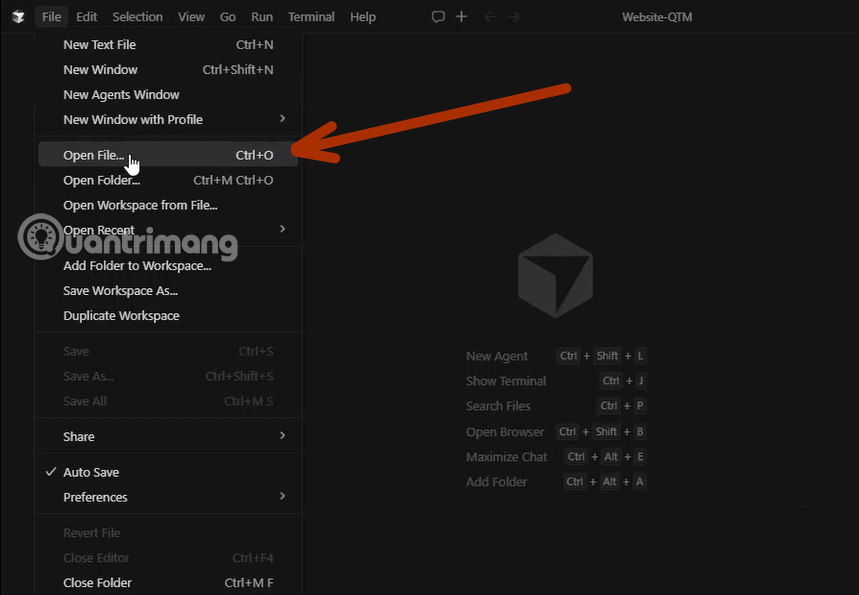Expand the Share submenu
Image resolution: width=859 pixels, height=595 pixels.
click(x=78, y=436)
